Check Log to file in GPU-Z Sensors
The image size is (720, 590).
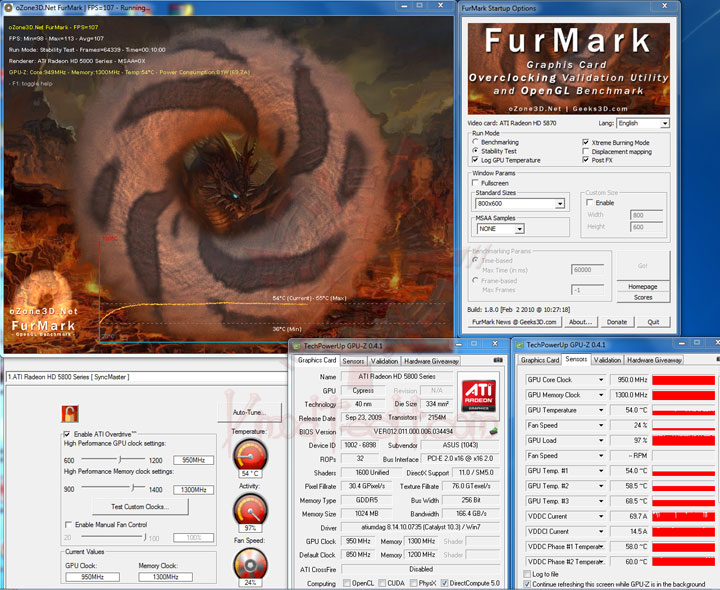(x=527, y=574)
